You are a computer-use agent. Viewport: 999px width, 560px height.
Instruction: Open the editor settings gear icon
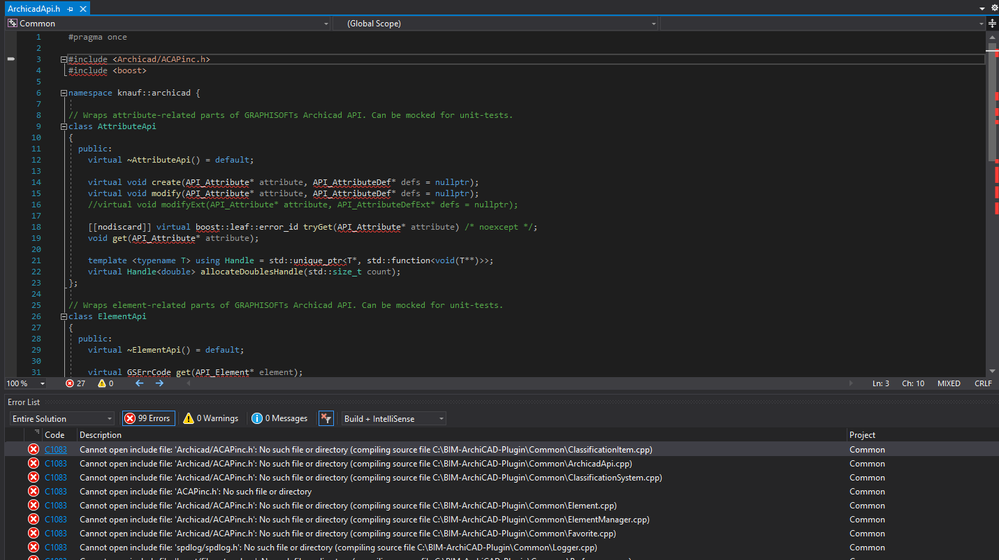click(x=993, y=8)
